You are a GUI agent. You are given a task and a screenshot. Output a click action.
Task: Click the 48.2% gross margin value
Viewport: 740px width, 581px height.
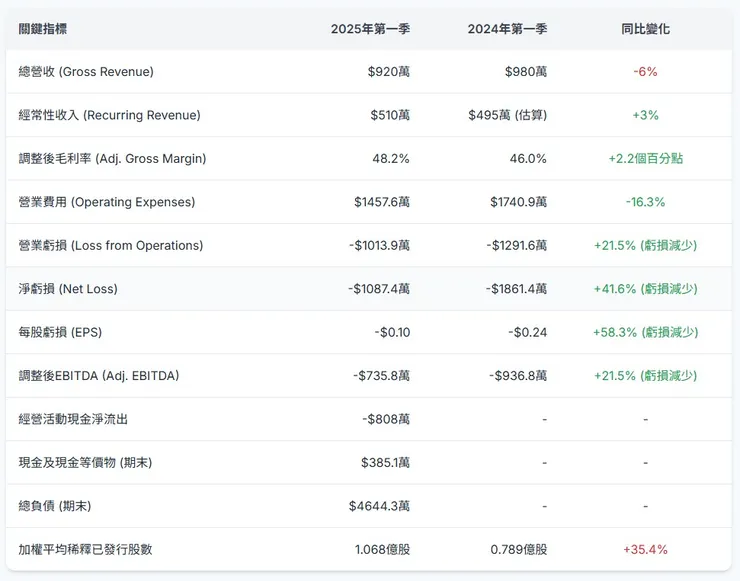pos(391,159)
